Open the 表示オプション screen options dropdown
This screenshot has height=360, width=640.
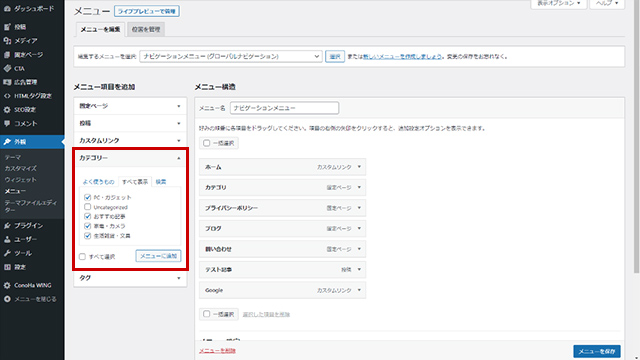558,4
